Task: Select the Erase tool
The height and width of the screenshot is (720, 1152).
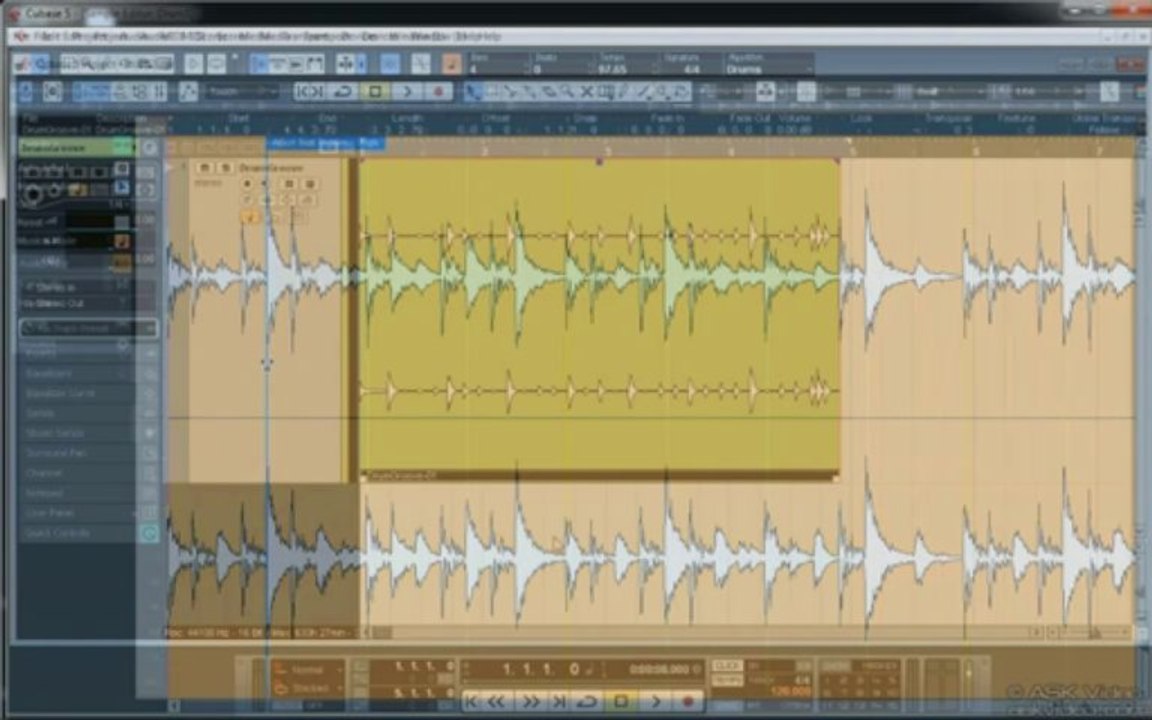Action: [x=550, y=92]
